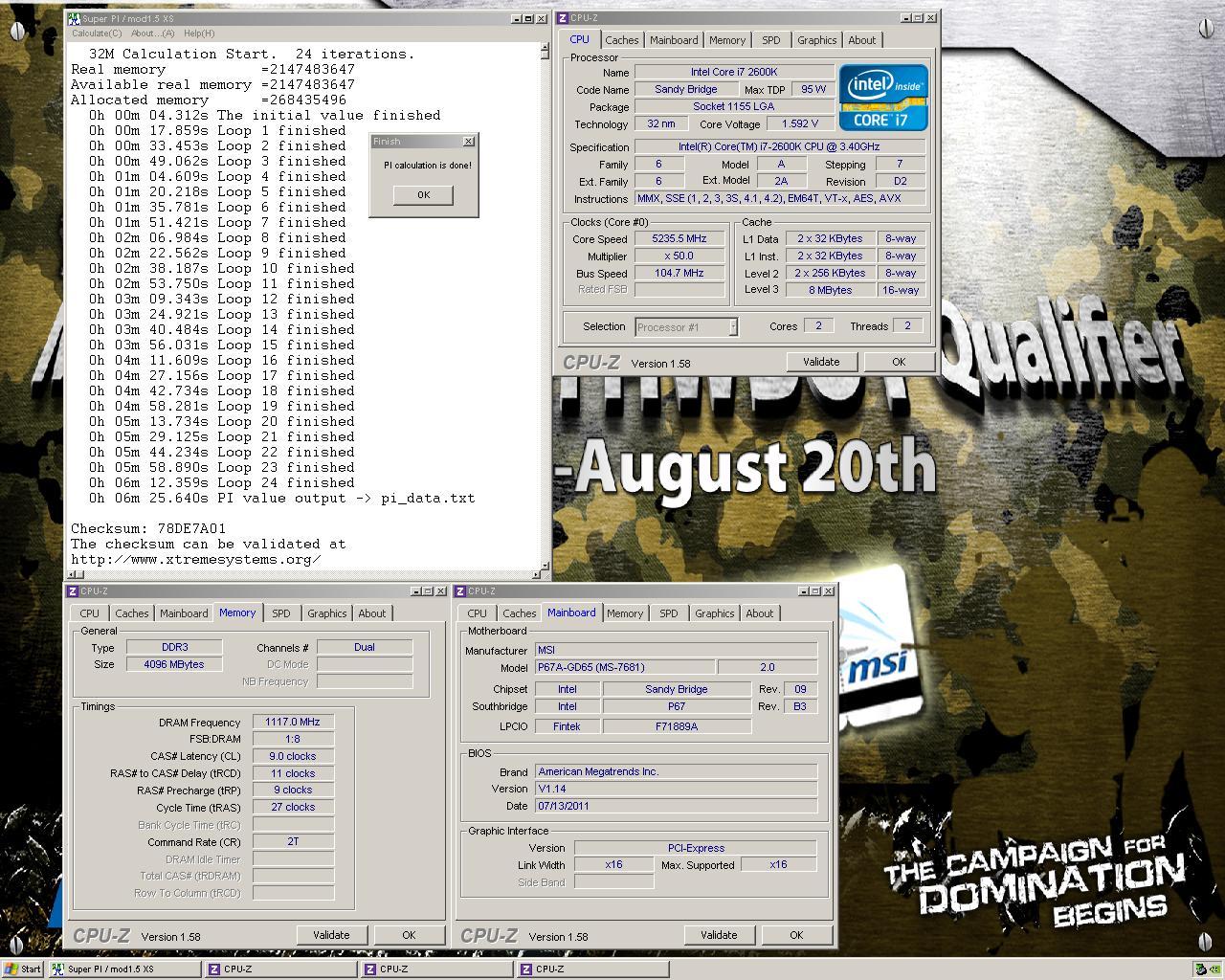Close the Finish dialog with X
This screenshot has width=1225, height=980.
(x=468, y=142)
